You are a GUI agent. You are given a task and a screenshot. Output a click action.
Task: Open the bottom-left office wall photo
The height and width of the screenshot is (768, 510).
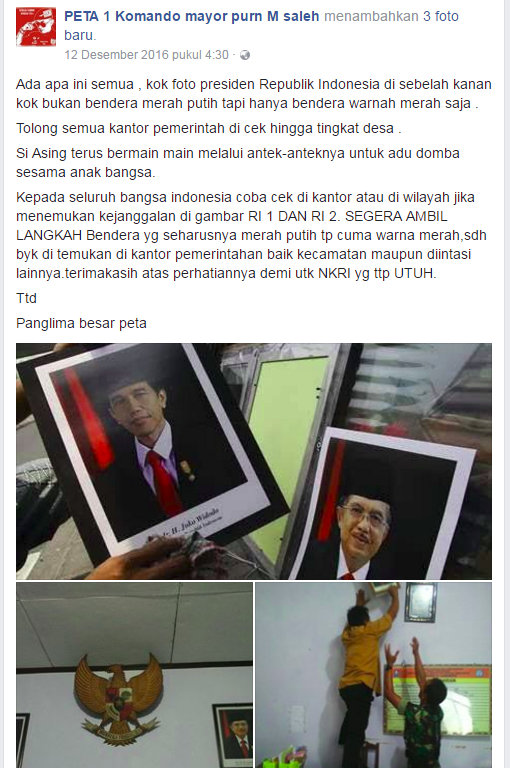(134, 675)
